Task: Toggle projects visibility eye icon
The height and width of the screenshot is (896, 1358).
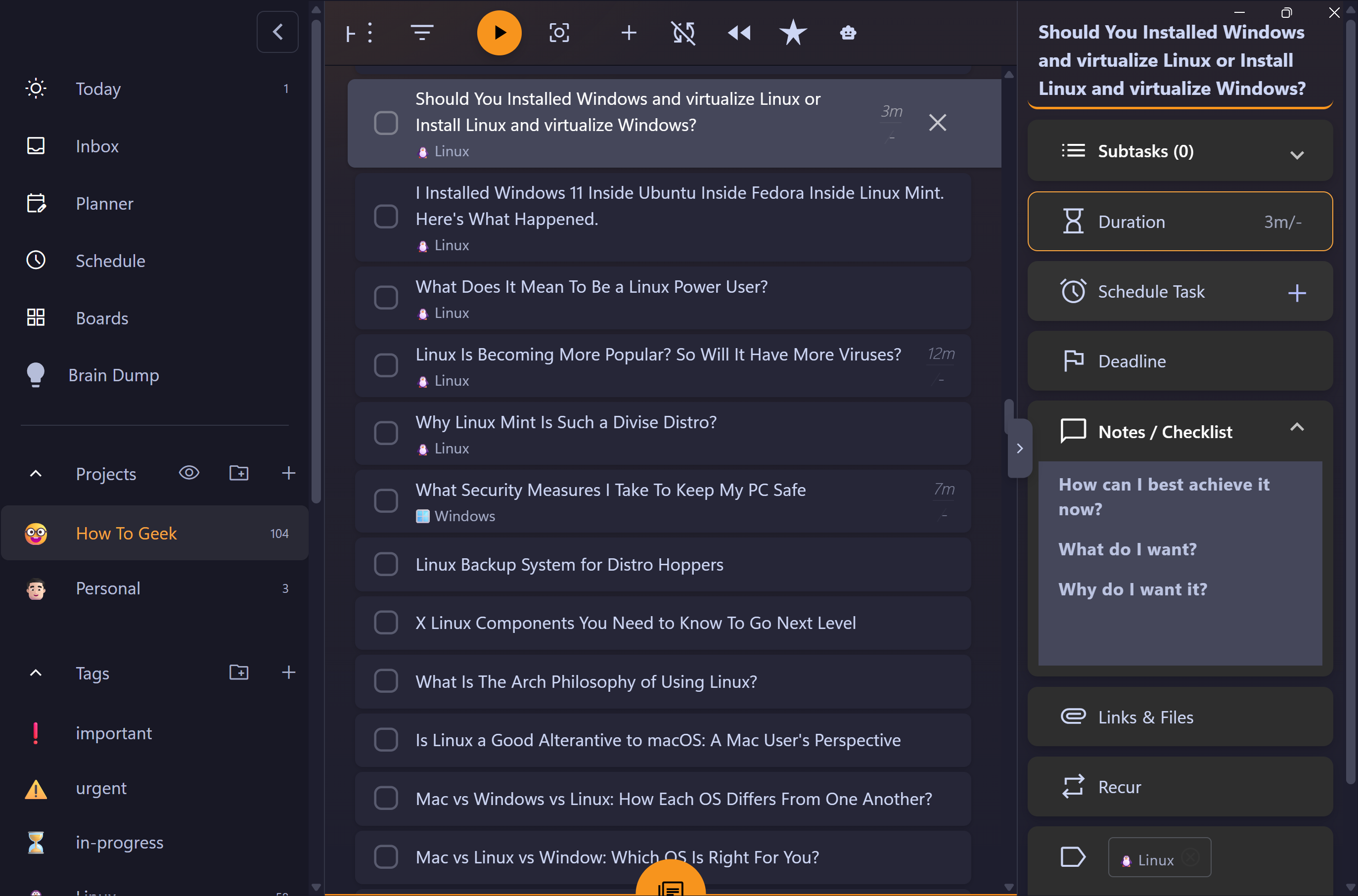Action: coord(188,473)
